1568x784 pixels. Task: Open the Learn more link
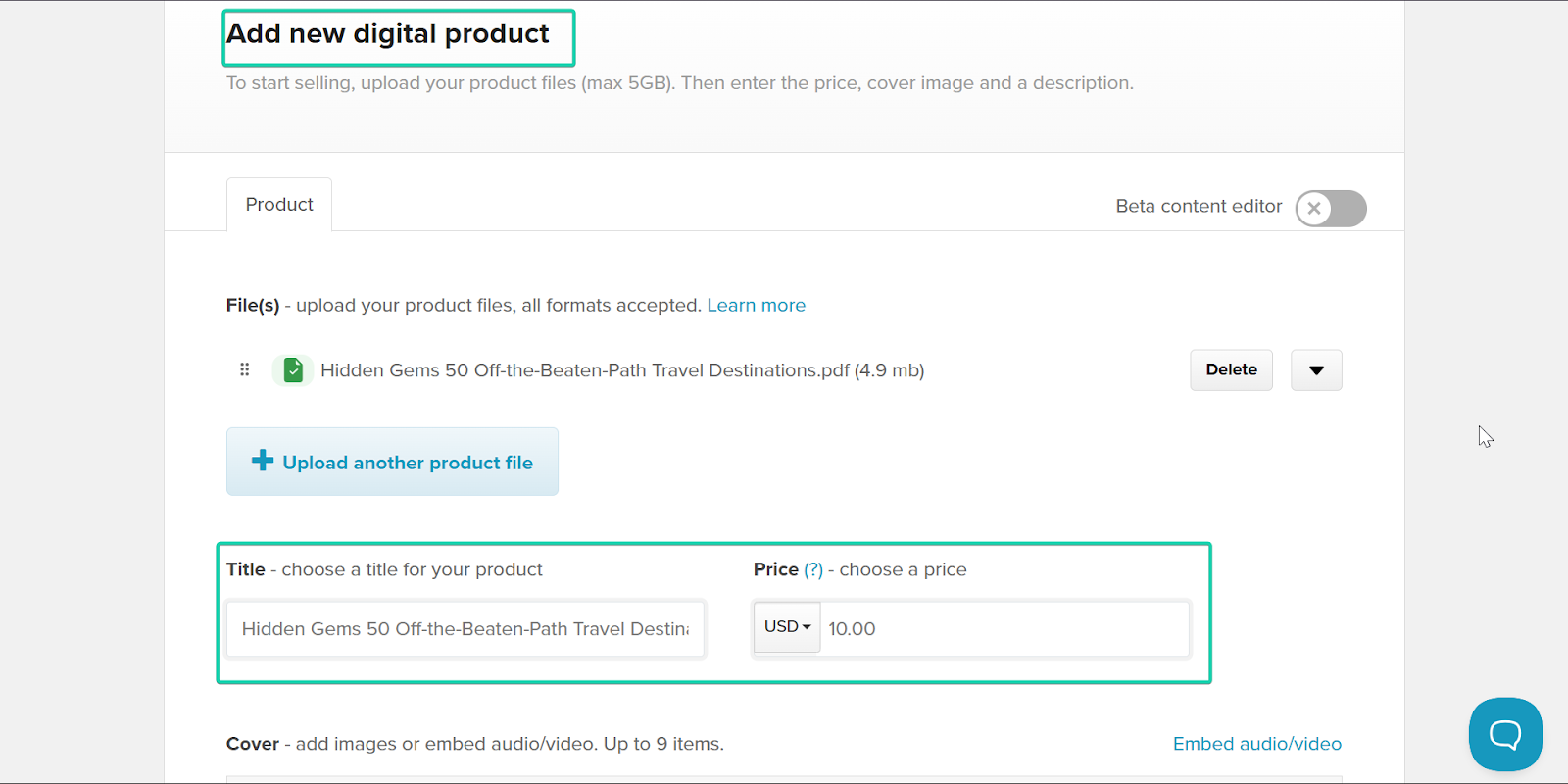click(x=756, y=306)
